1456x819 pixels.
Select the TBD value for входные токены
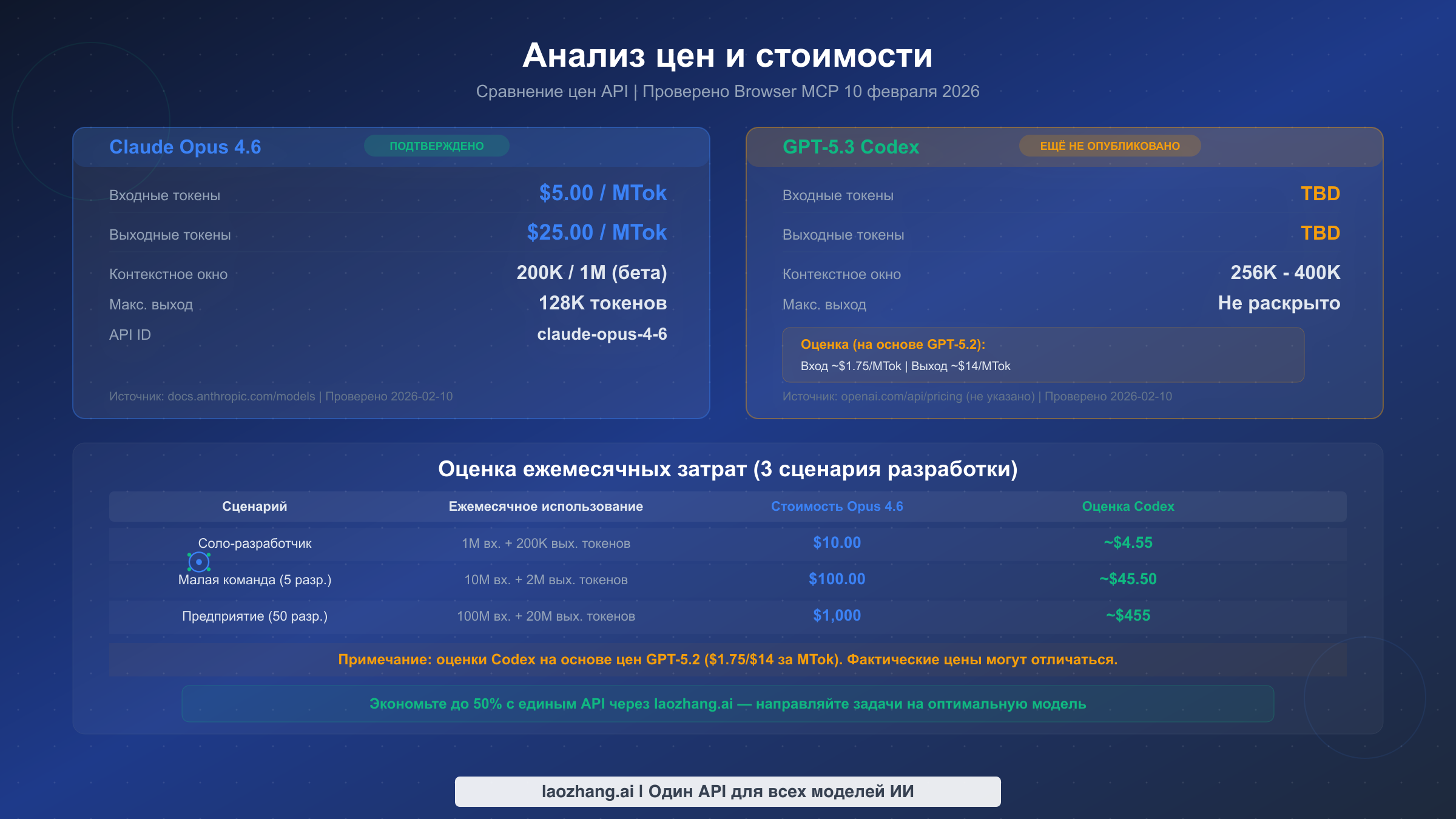click(1320, 194)
